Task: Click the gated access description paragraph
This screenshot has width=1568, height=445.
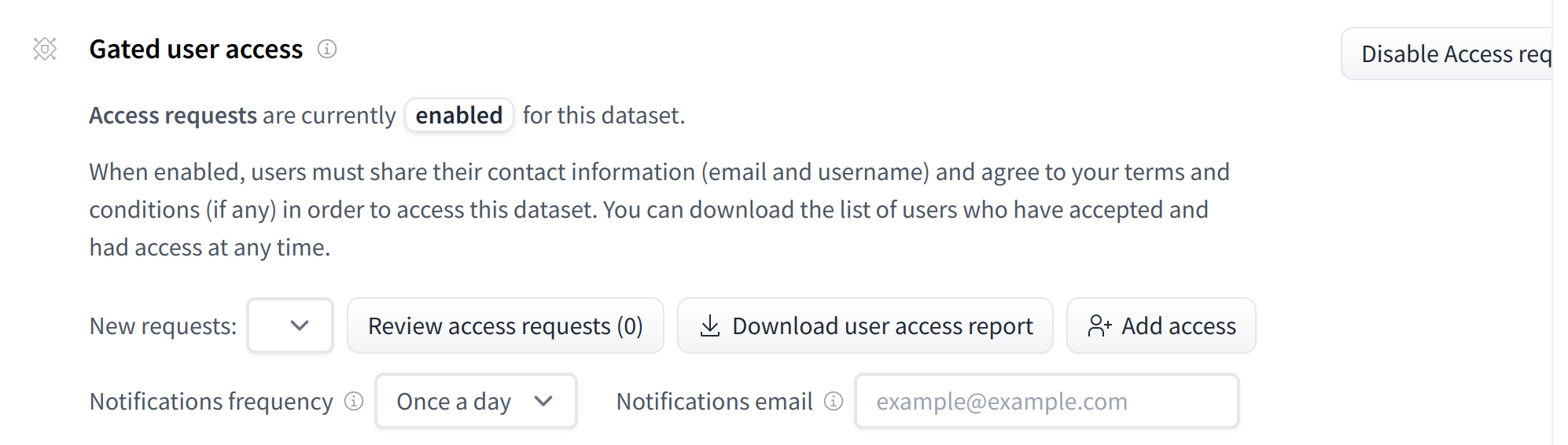Action: point(659,210)
